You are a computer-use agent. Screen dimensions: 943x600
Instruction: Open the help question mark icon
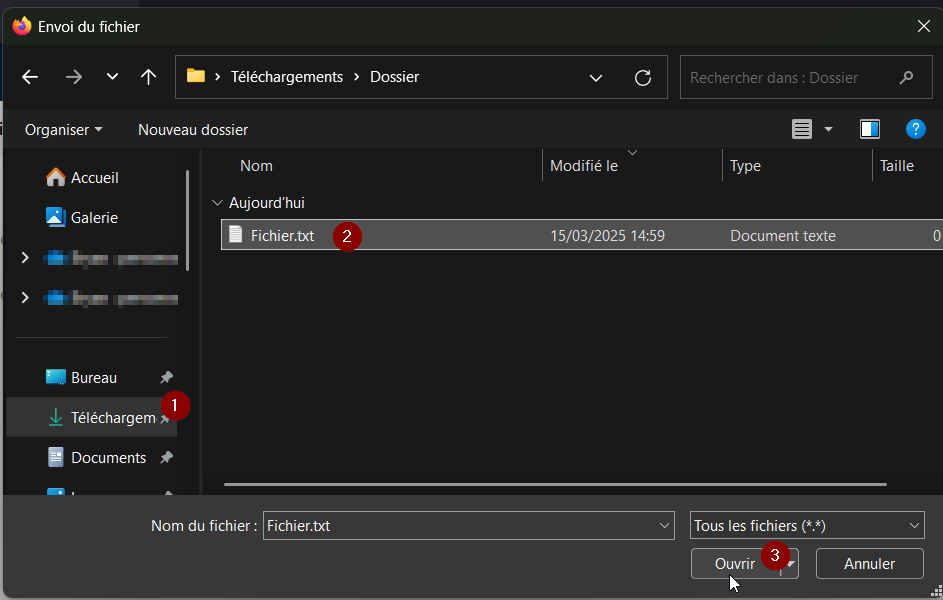tap(915, 129)
